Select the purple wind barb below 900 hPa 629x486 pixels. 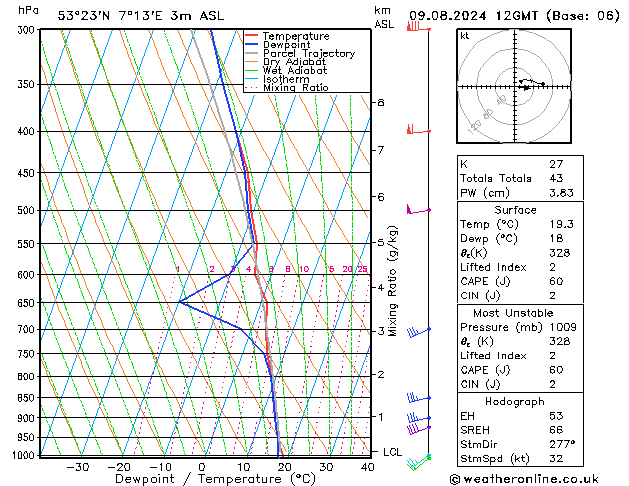point(418,429)
